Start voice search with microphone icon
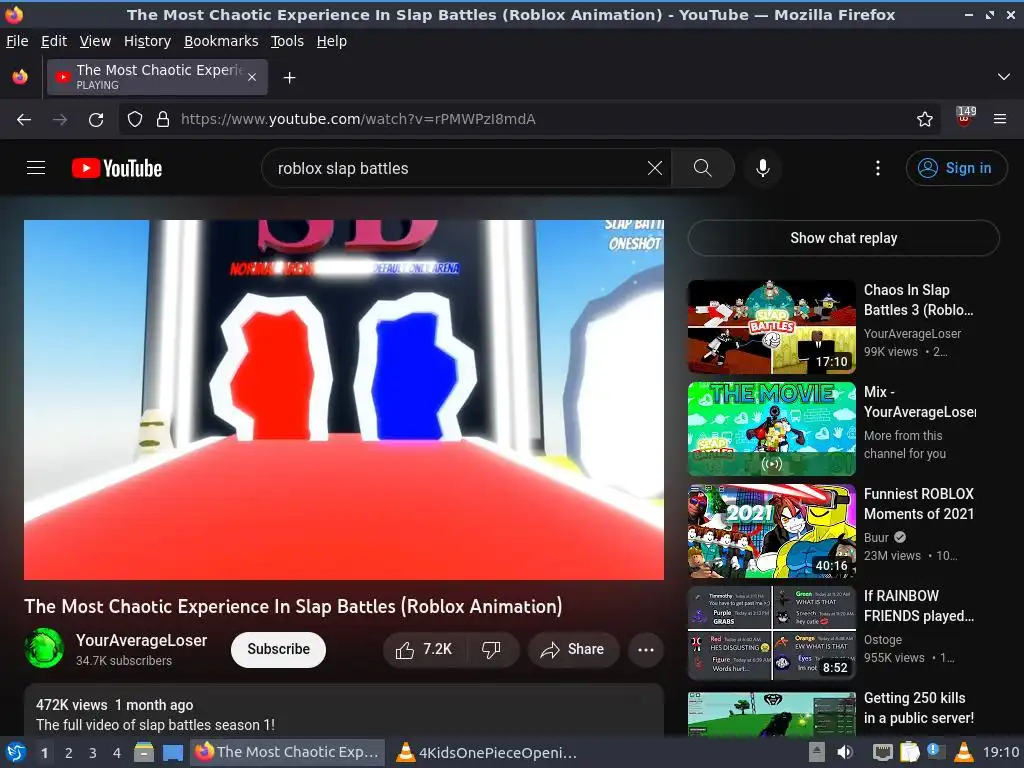This screenshot has width=1024, height=768. (762, 168)
